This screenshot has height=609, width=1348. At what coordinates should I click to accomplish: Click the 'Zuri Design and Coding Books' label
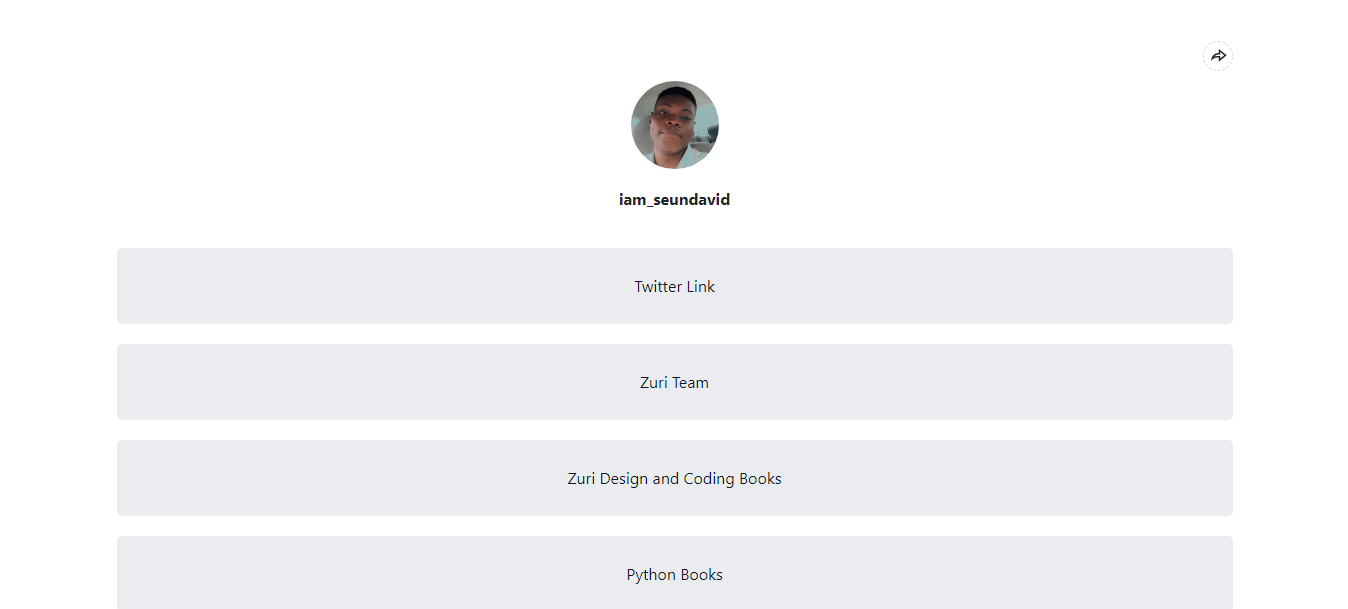click(675, 479)
